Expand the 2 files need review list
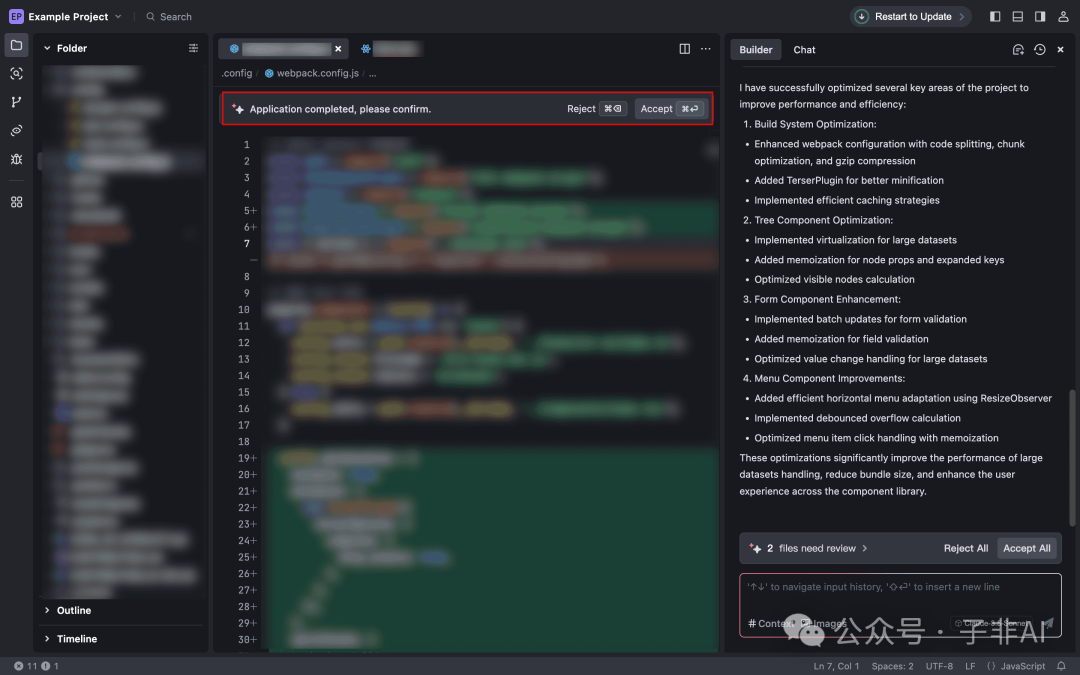The width and height of the screenshot is (1080, 675). (x=818, y=548)
